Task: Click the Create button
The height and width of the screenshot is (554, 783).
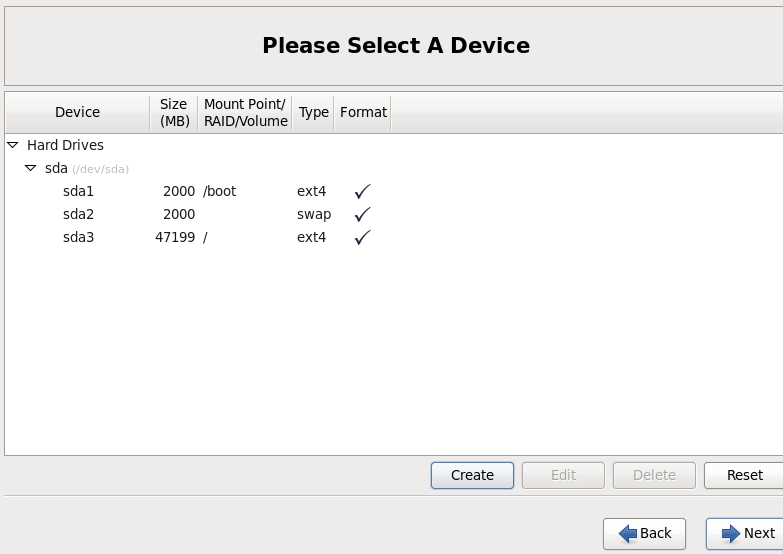Action: (472, 475)
